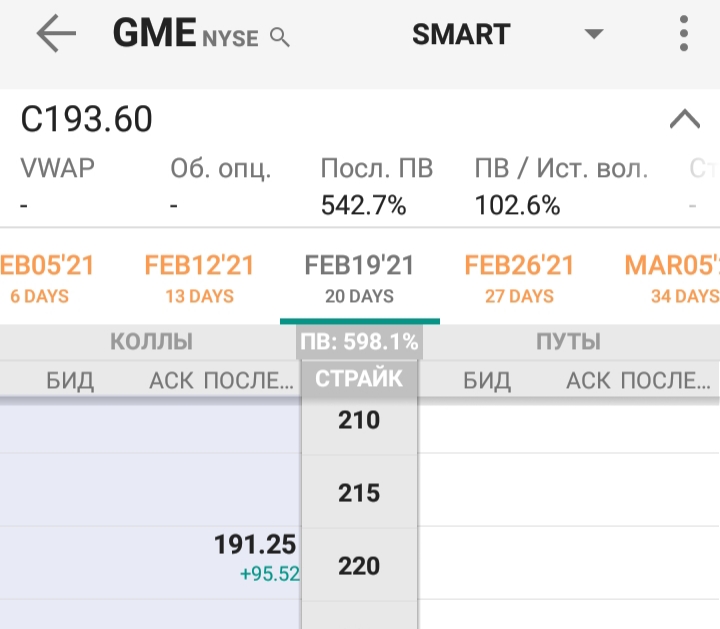
Task: Collapse the quote details chevron
Action: (x=685, y=119)
